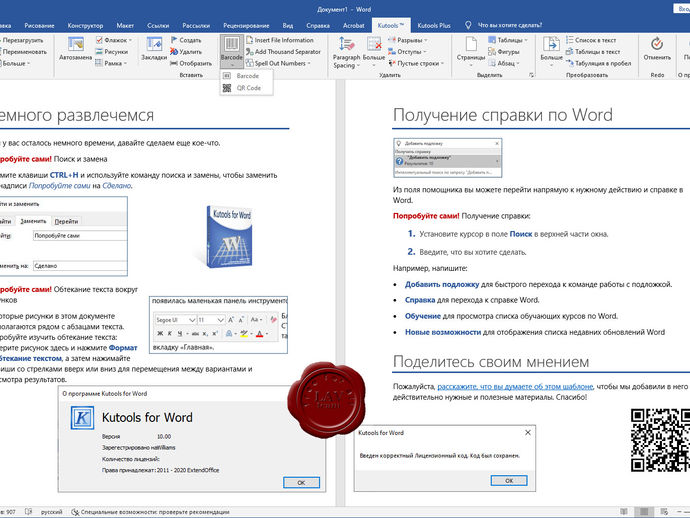This screenshot has width=690, height=518.
Task: Choose Barcode from the dropdown menu
Action: click(x=247, y=76)
